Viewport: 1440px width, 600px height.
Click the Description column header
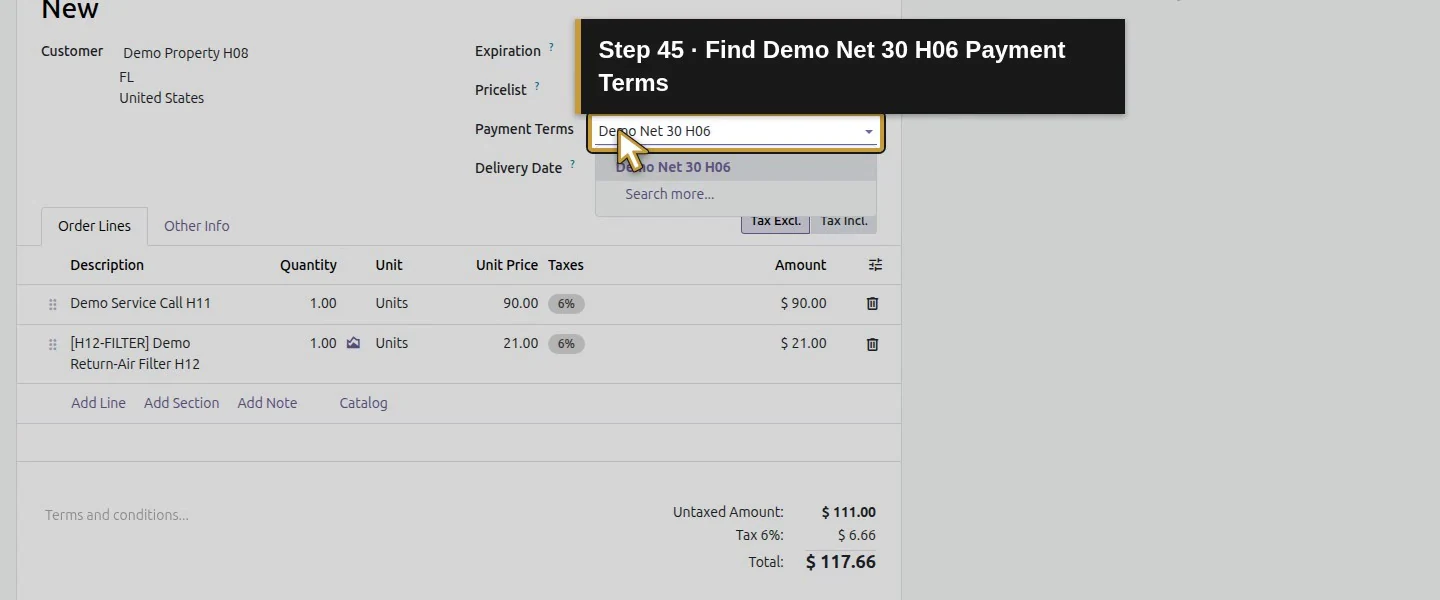point(107,265)
